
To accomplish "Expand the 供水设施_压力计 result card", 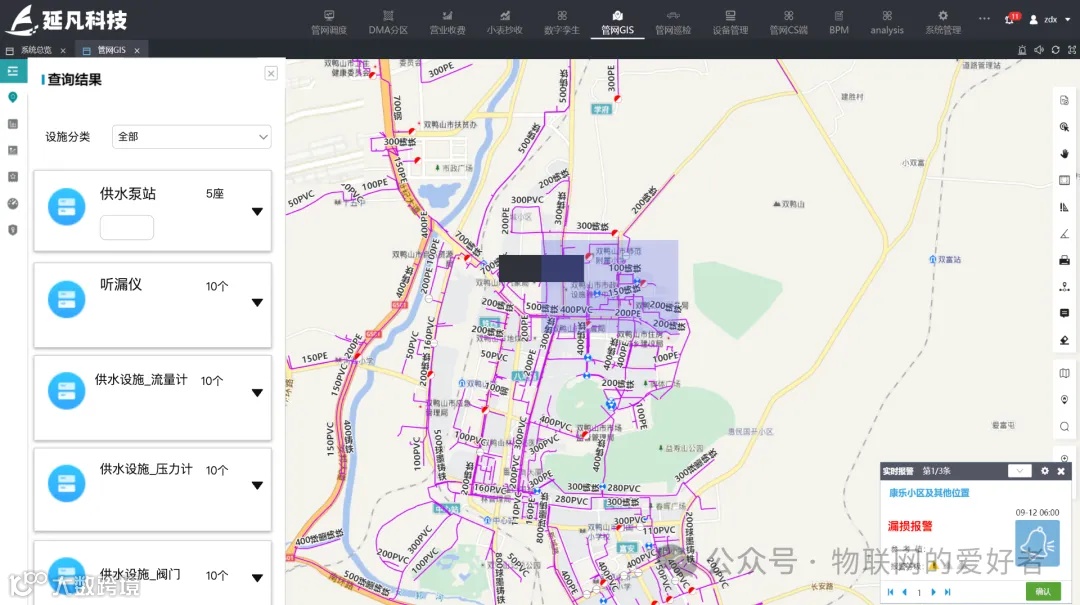I will pos(257,485).
